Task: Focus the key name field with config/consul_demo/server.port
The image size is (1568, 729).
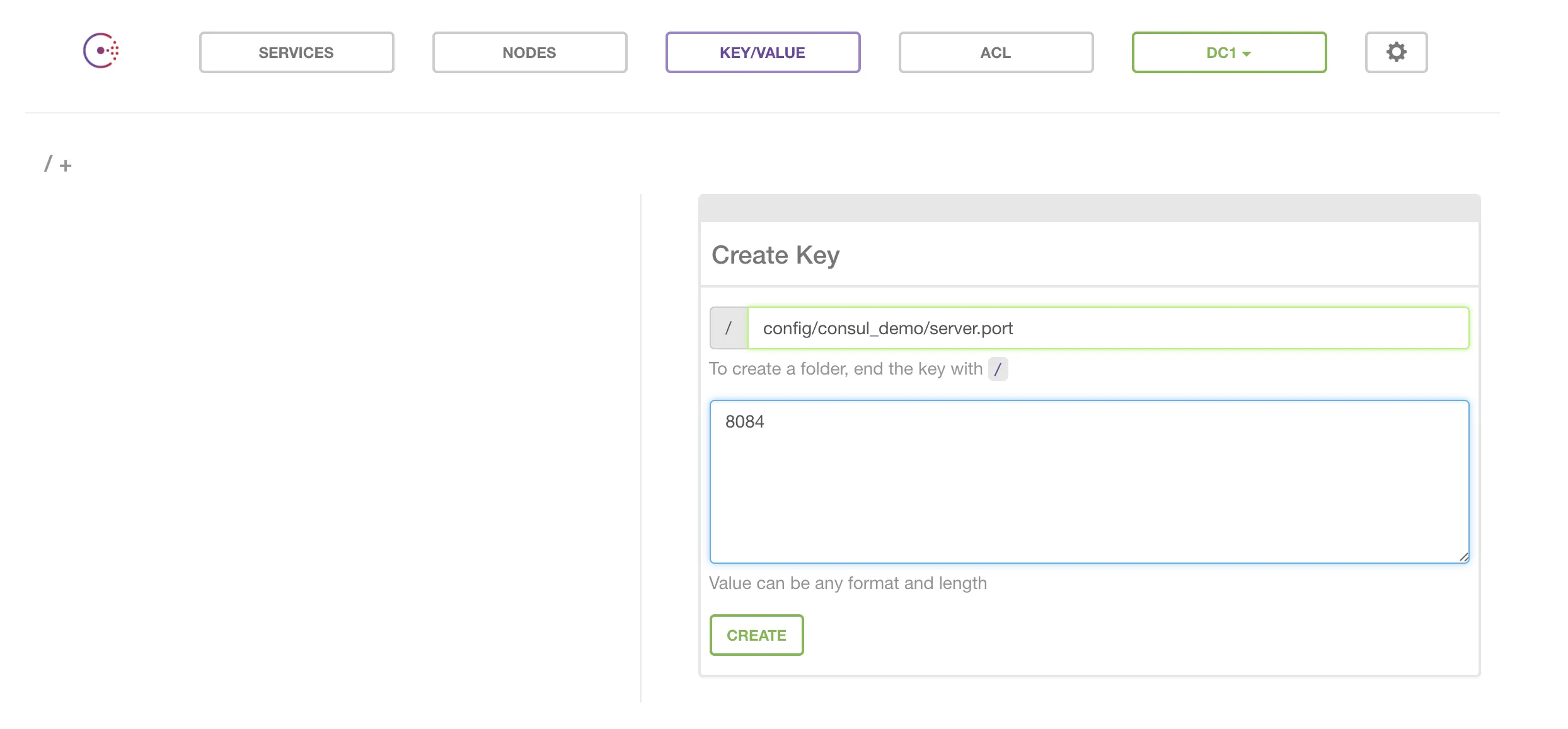Action: 1107,328
